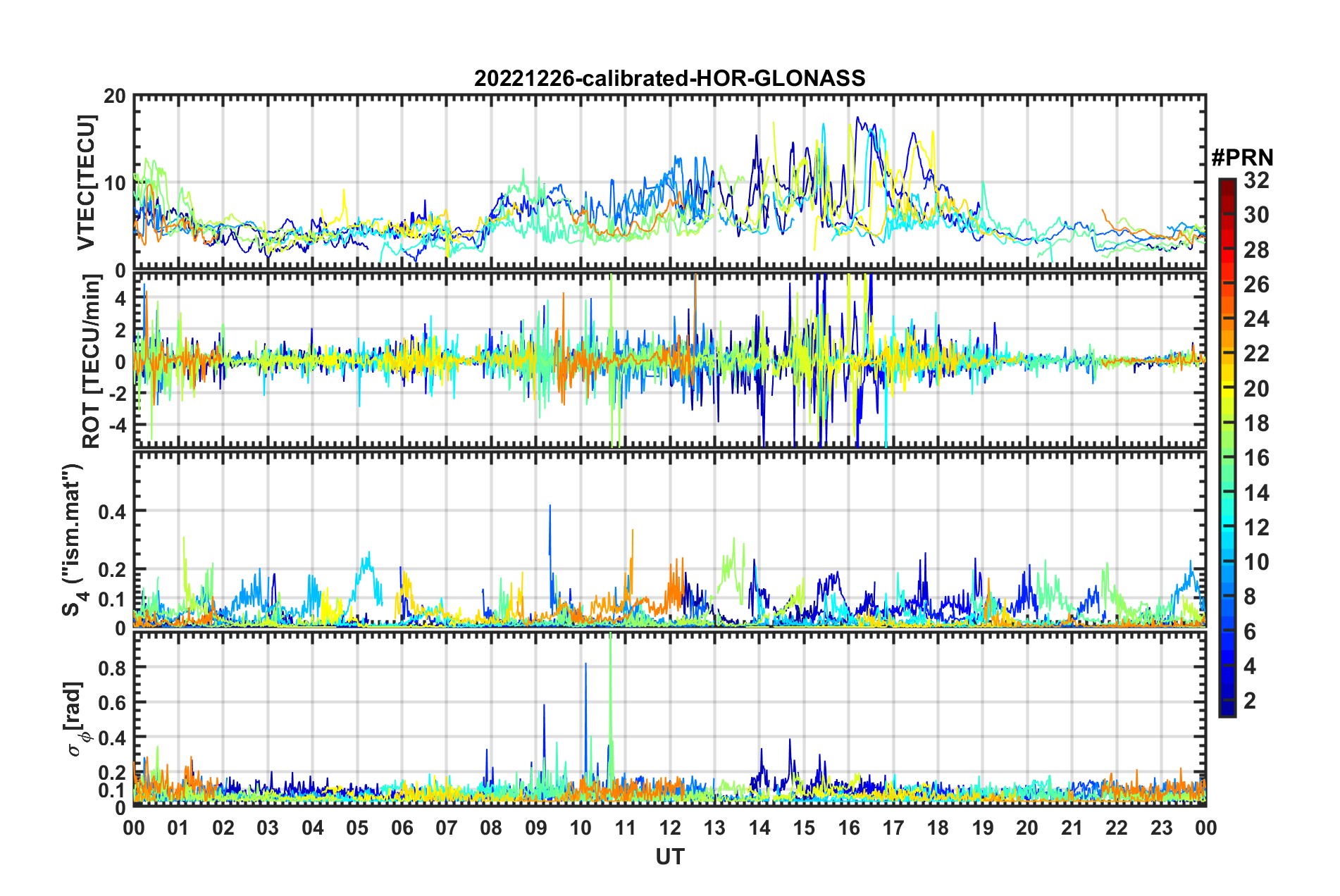Click the plot title "20221226-calibrated-HOR-GLONASS"

point(669,78)
